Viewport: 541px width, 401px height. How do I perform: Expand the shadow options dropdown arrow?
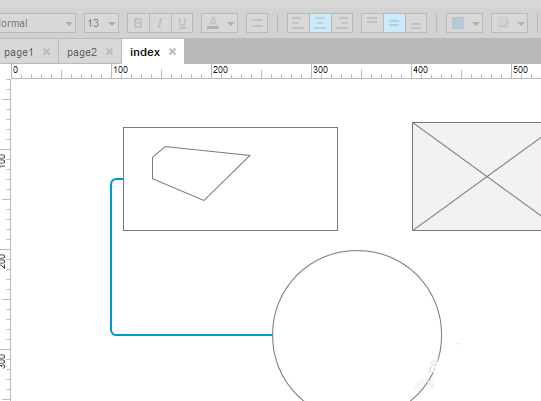pyautogui.click(x=521, y=24)
